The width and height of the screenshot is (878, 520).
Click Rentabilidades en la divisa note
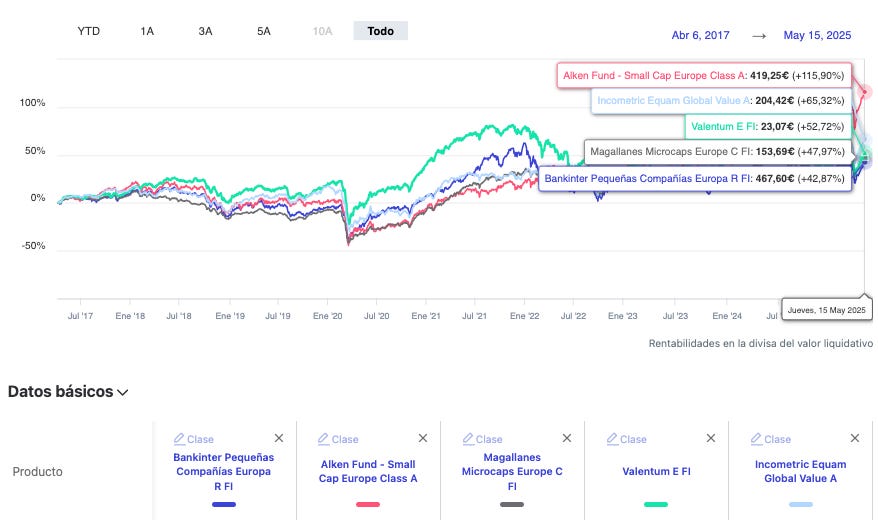click(x=760, y=344)
